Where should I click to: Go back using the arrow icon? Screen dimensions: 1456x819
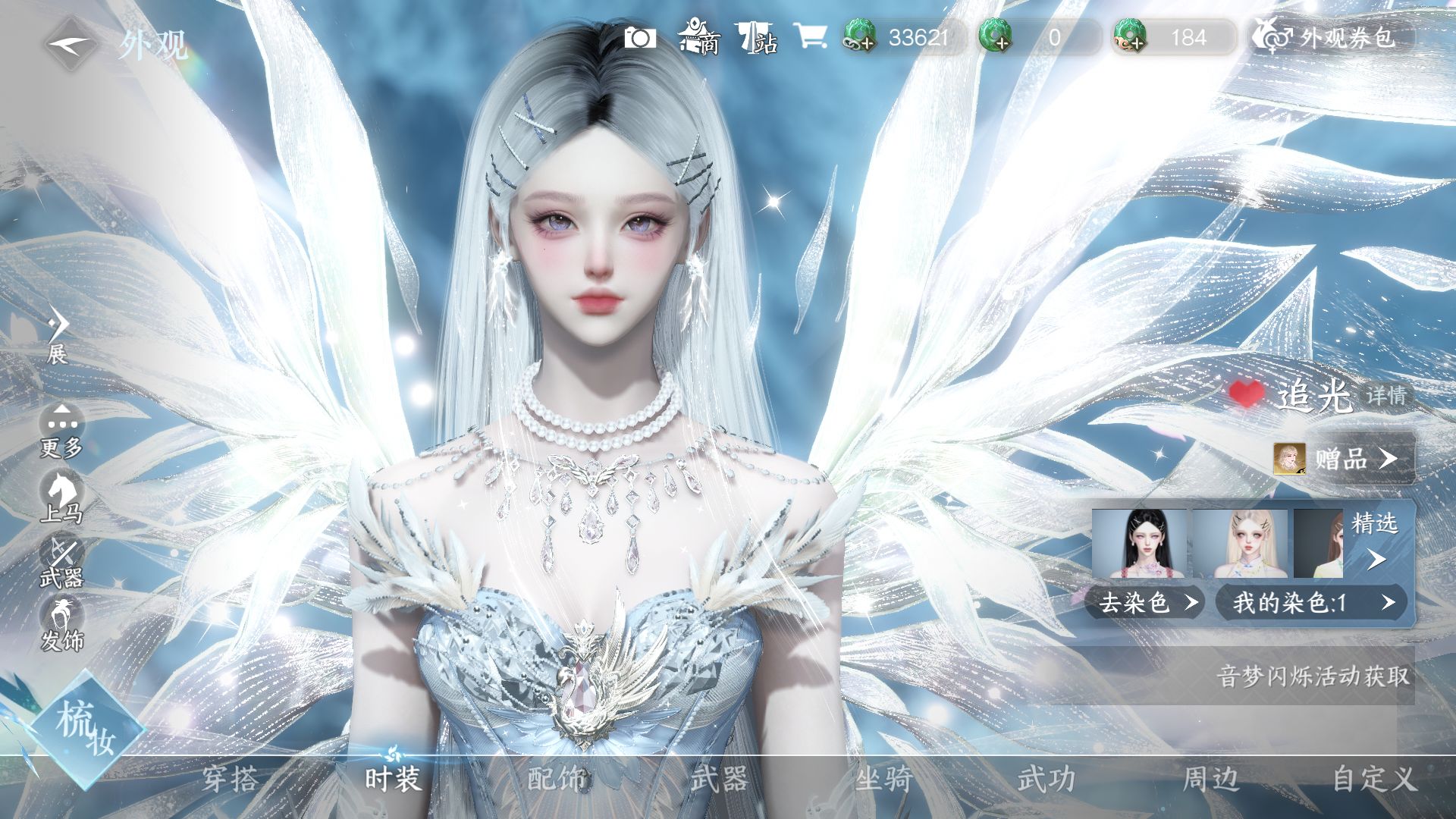tap(70, 45)
